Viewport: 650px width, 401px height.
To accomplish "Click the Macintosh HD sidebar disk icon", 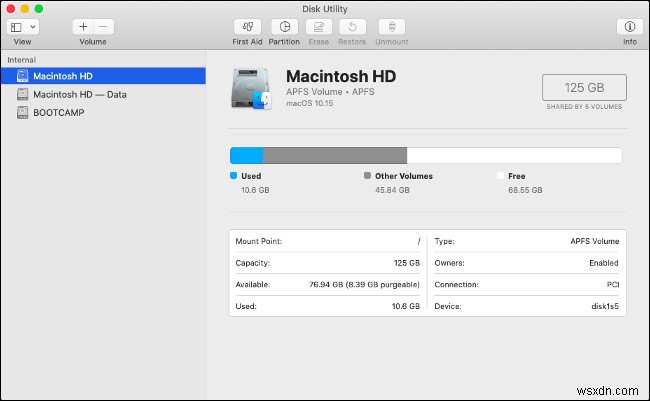I will tap(22, 76).
